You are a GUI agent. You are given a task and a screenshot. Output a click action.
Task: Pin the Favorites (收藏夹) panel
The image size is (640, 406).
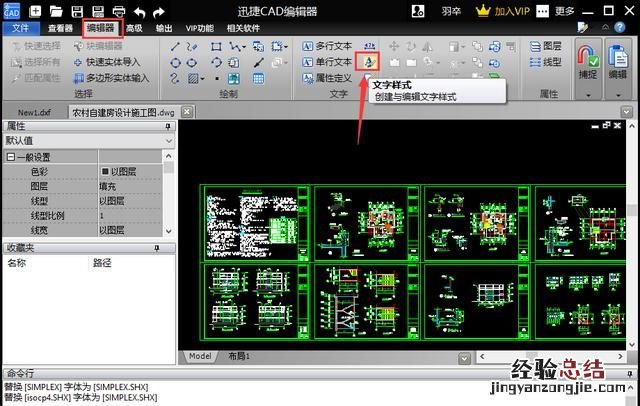pos(156,248)
